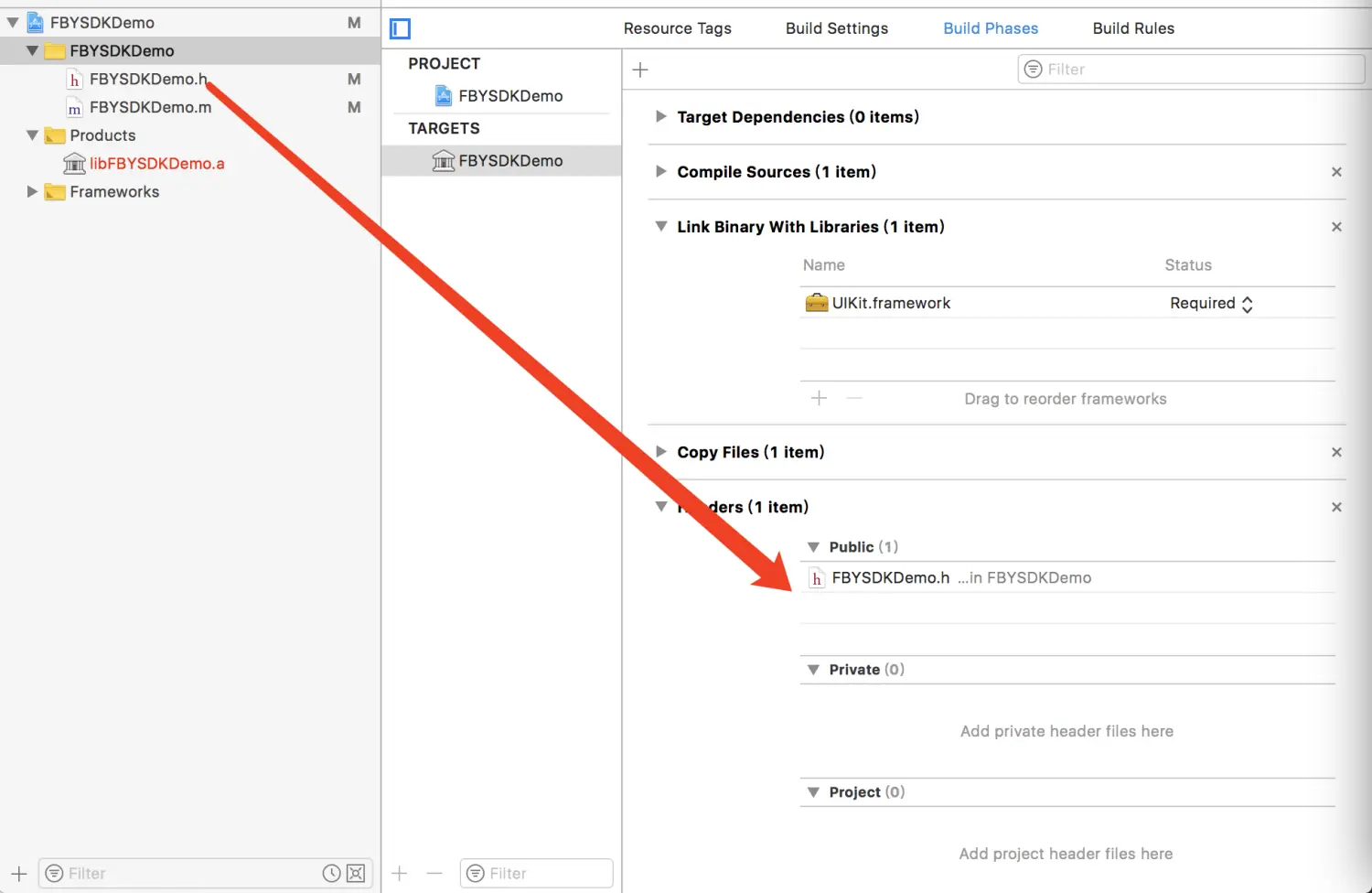Open the Resource Tags tab
The image size is (1372, 893).
(678, 28)
